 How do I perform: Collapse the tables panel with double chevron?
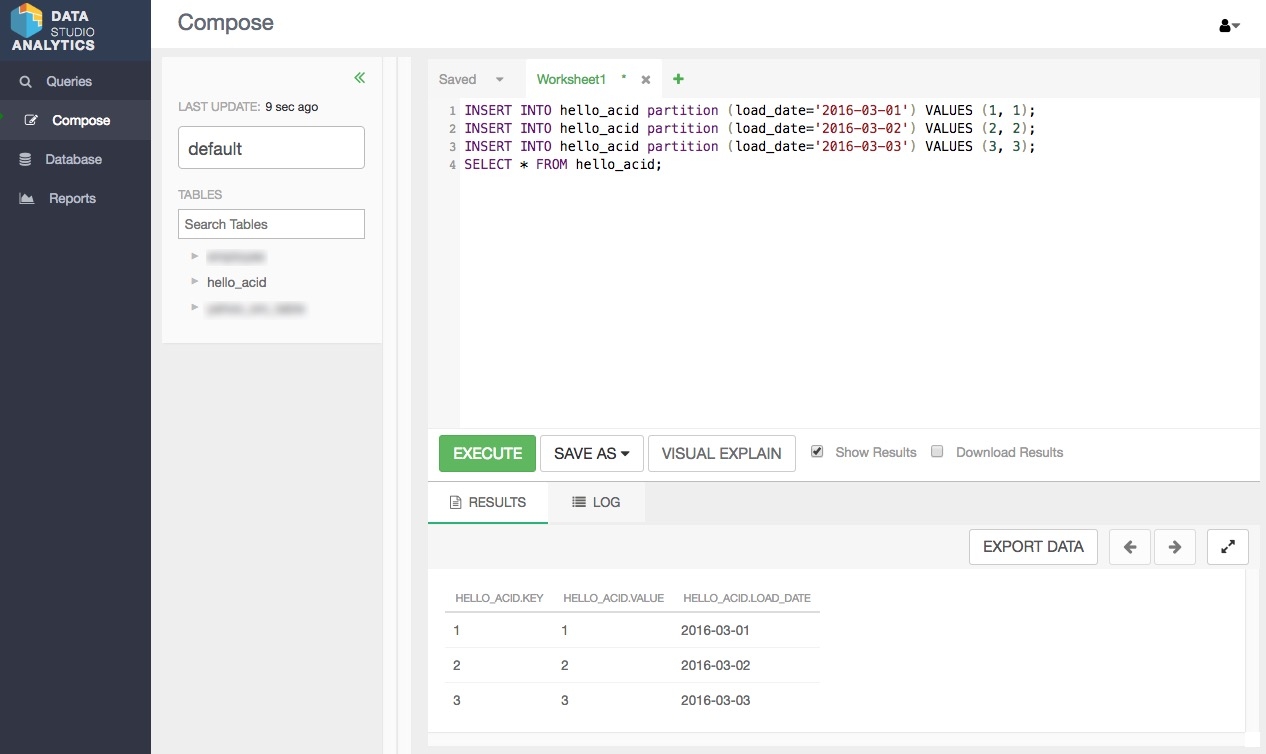tap(360, 78)
